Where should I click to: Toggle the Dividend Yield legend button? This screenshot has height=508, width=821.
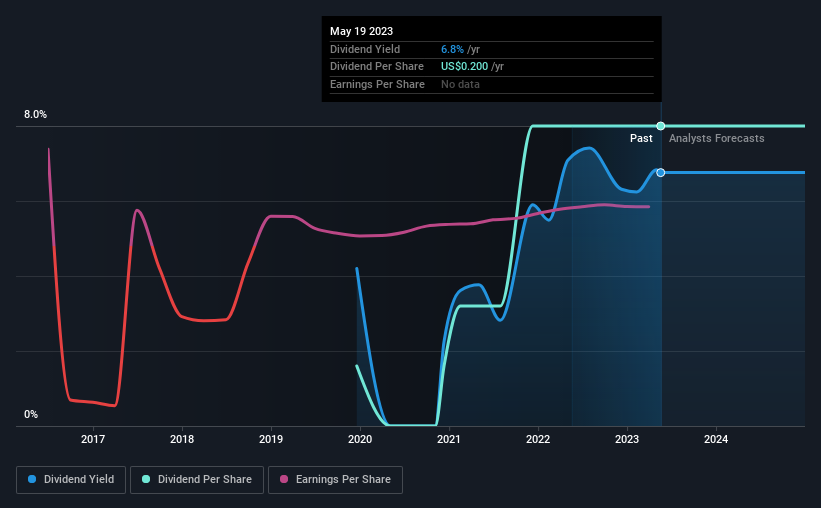coord(71,480)
